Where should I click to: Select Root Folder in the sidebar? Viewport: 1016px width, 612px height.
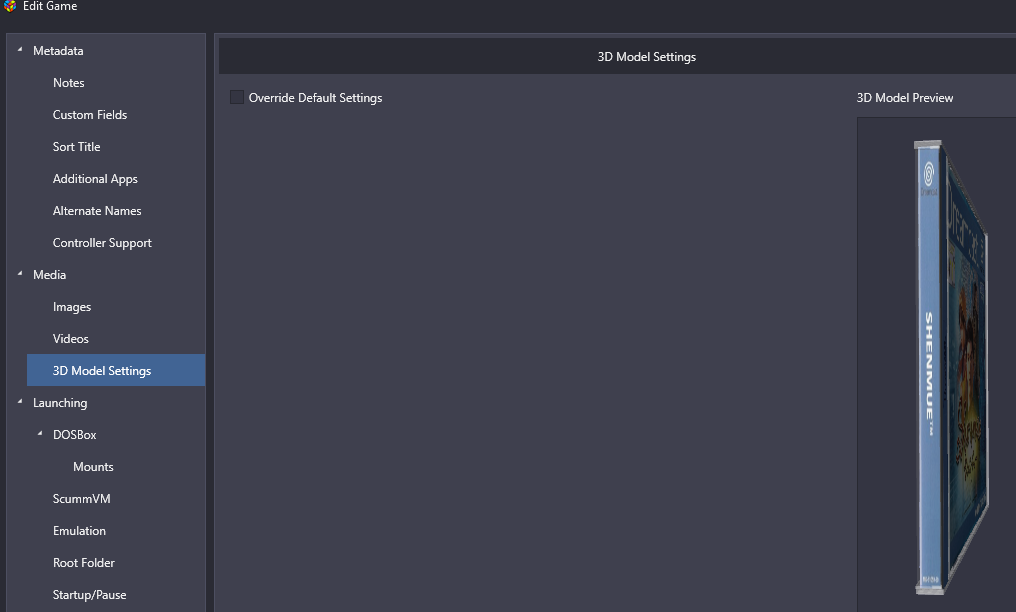tap(84, 563)
